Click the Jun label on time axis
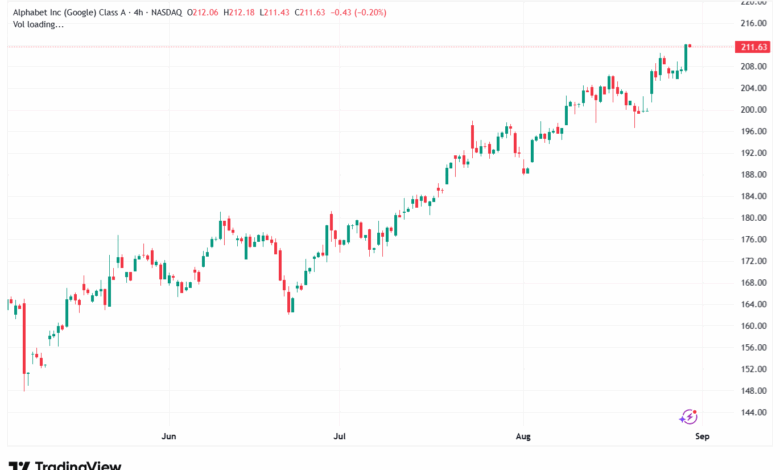The height and width of the screenshot is (470, 780). (x=169, y=437)
